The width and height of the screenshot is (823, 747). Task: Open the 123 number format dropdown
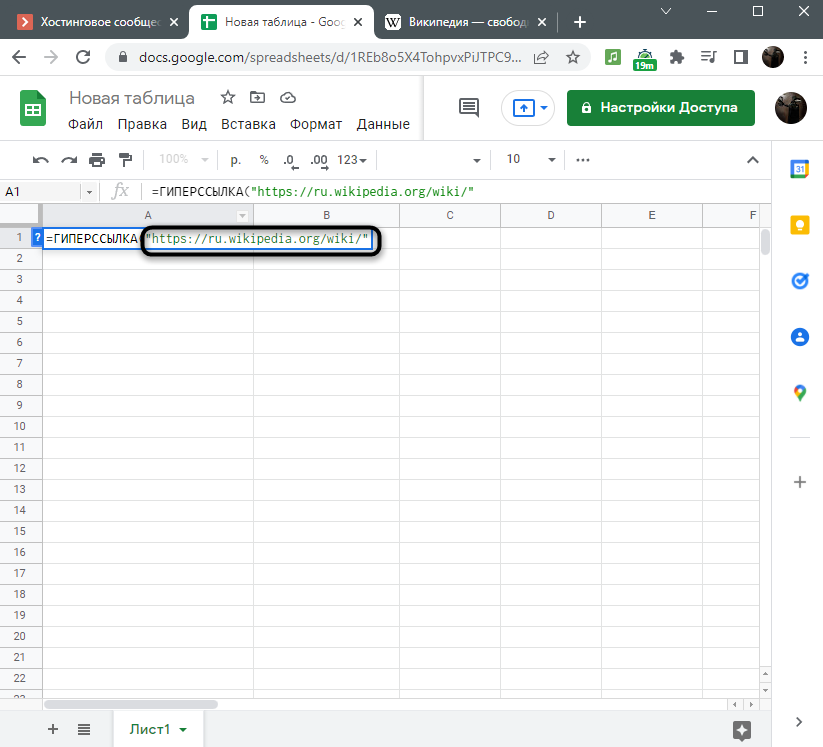(x=352, y=160)
